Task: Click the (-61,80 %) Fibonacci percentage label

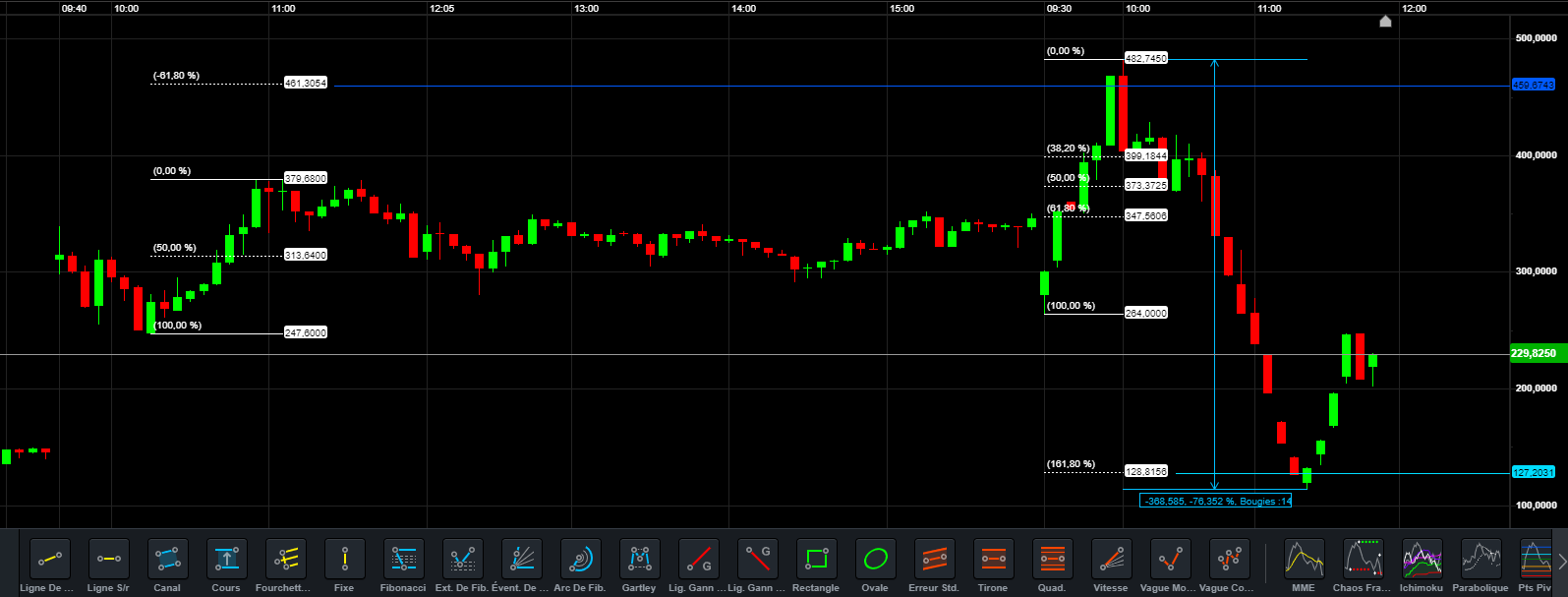Action: pos(176,76)
